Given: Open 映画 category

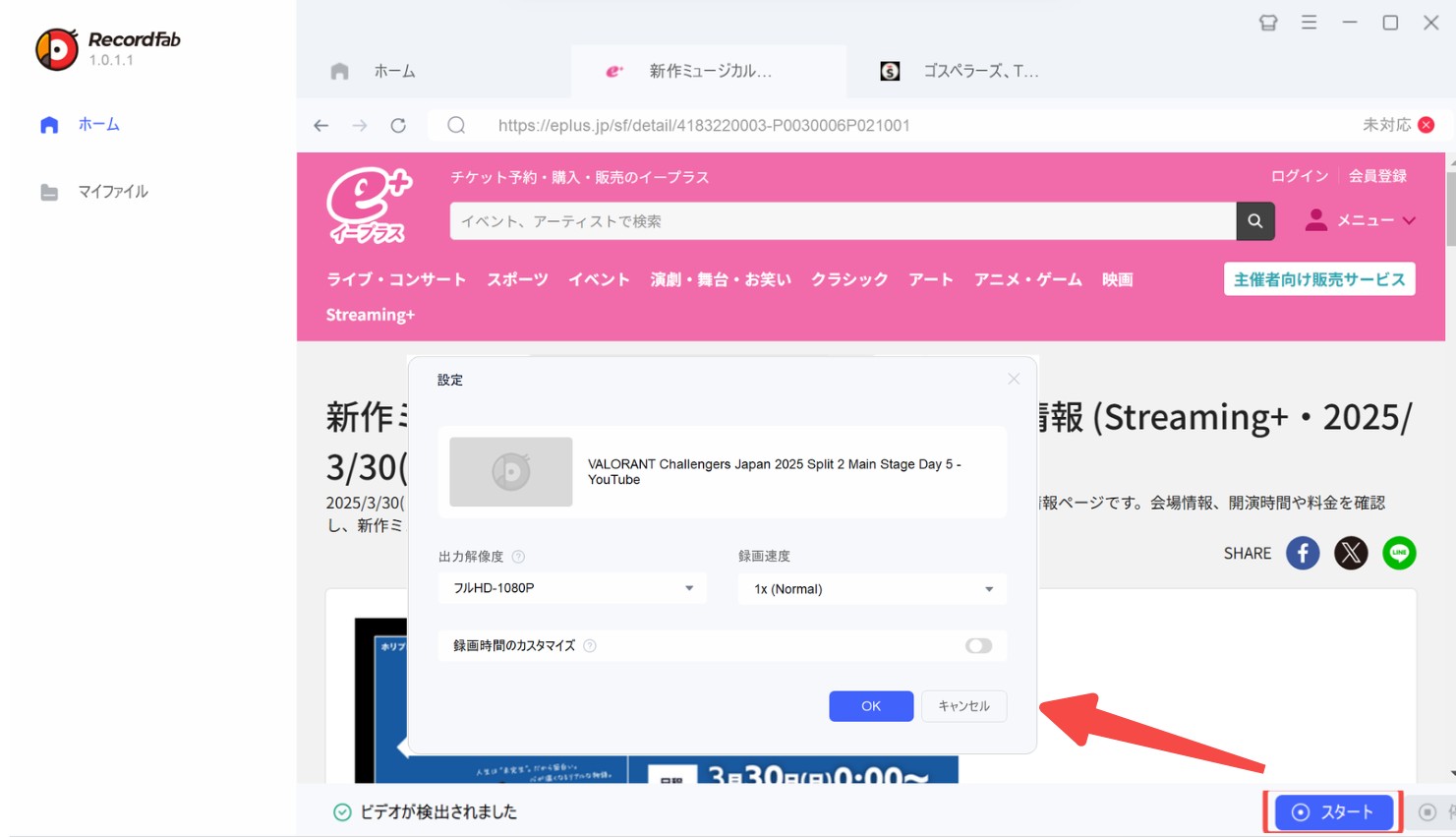Looking at the screenshot, I should (x=1117, y=279).
